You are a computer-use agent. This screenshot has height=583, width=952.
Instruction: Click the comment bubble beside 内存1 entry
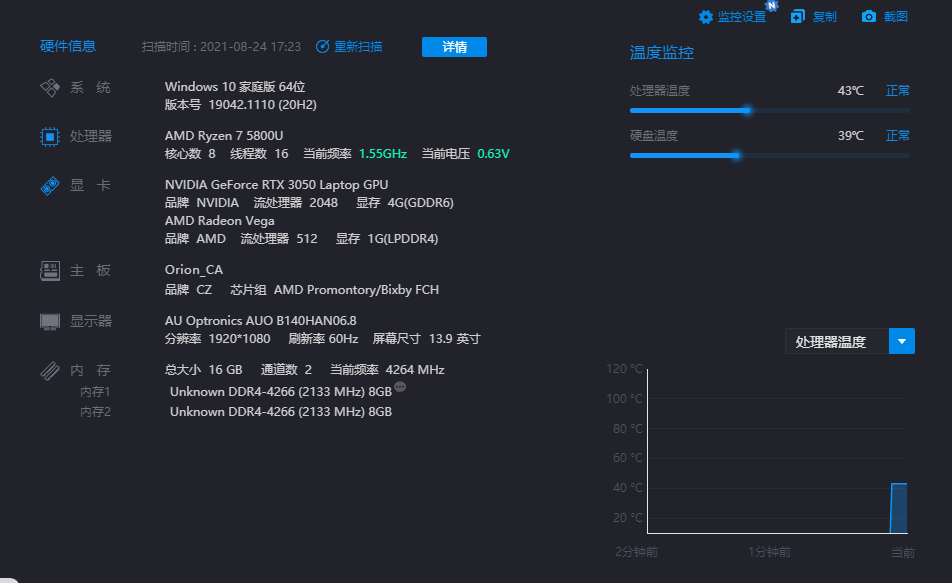click(400, 387)
